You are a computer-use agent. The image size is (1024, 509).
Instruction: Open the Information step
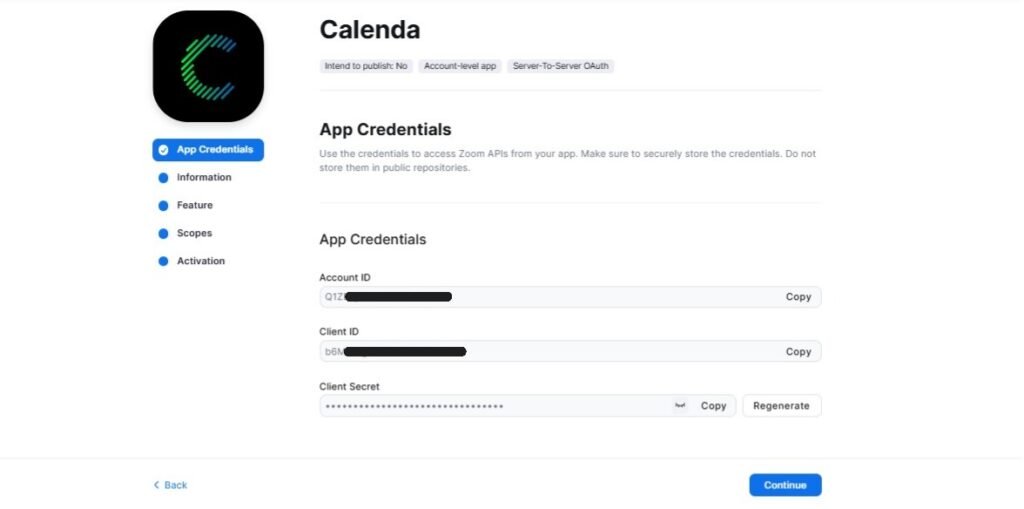click(203, 178)
